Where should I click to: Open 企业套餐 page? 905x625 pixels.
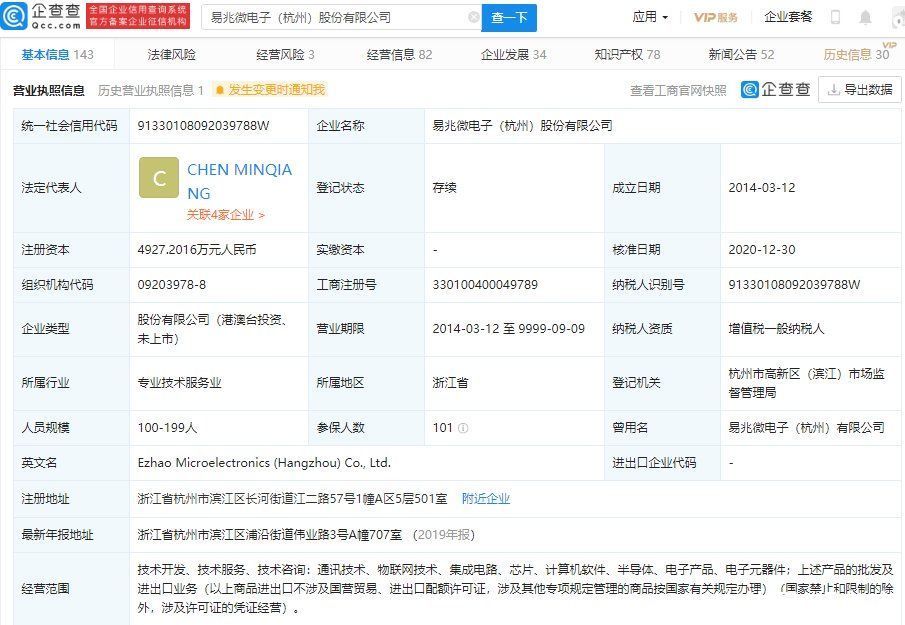tap(788, 17)
